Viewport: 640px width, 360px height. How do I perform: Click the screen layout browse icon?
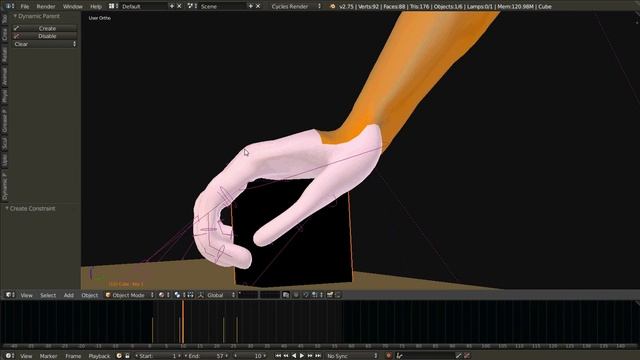tap(113, 6)
